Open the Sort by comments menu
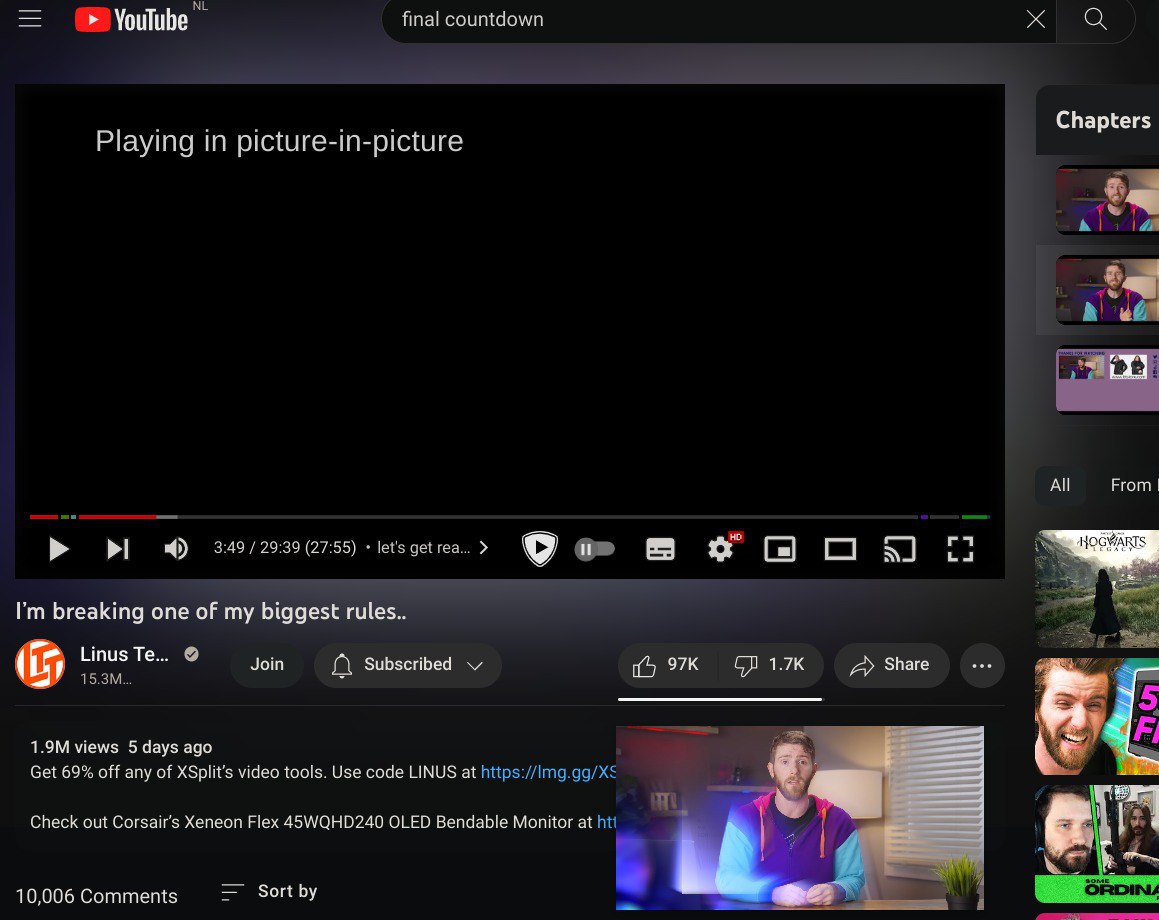This screenshot has height=920, width=1159. coord(270,891)
